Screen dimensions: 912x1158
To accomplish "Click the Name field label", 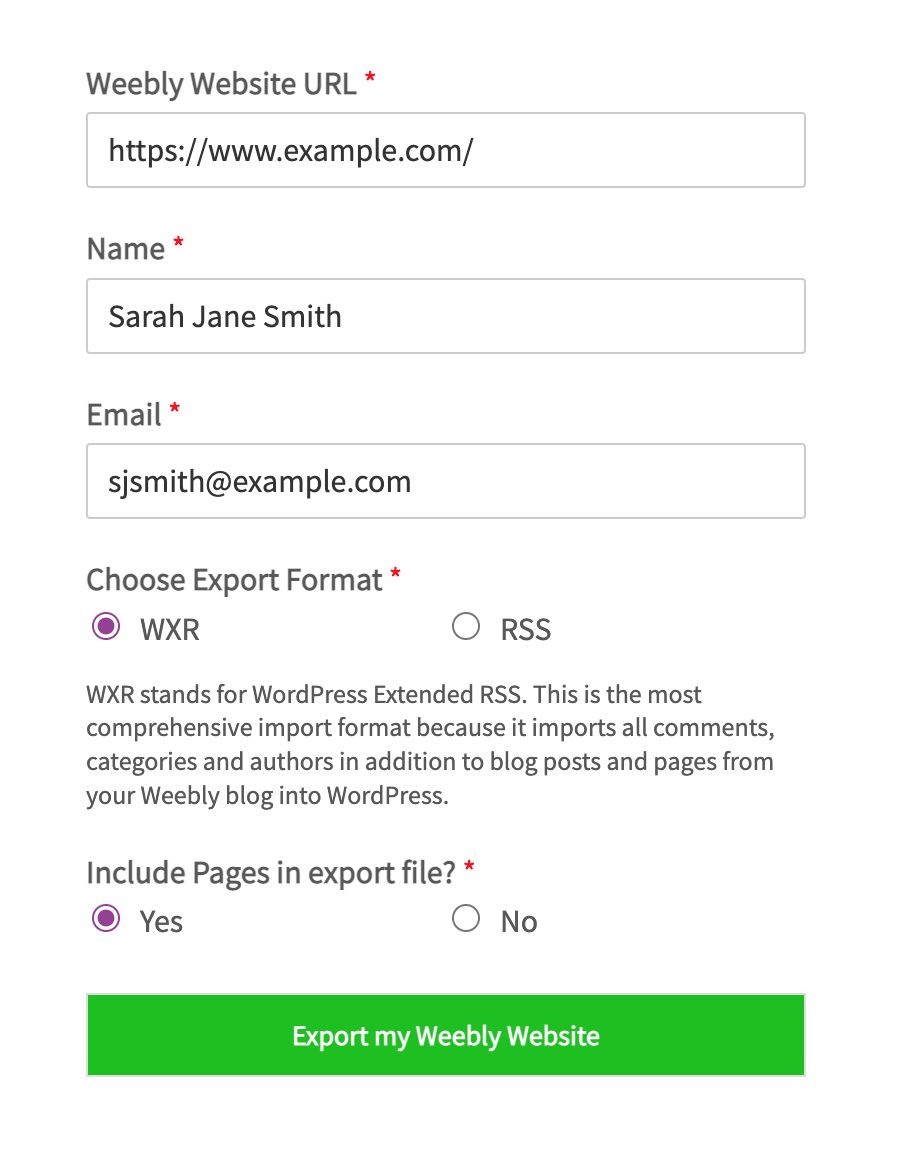I will [x=124, y=248].
